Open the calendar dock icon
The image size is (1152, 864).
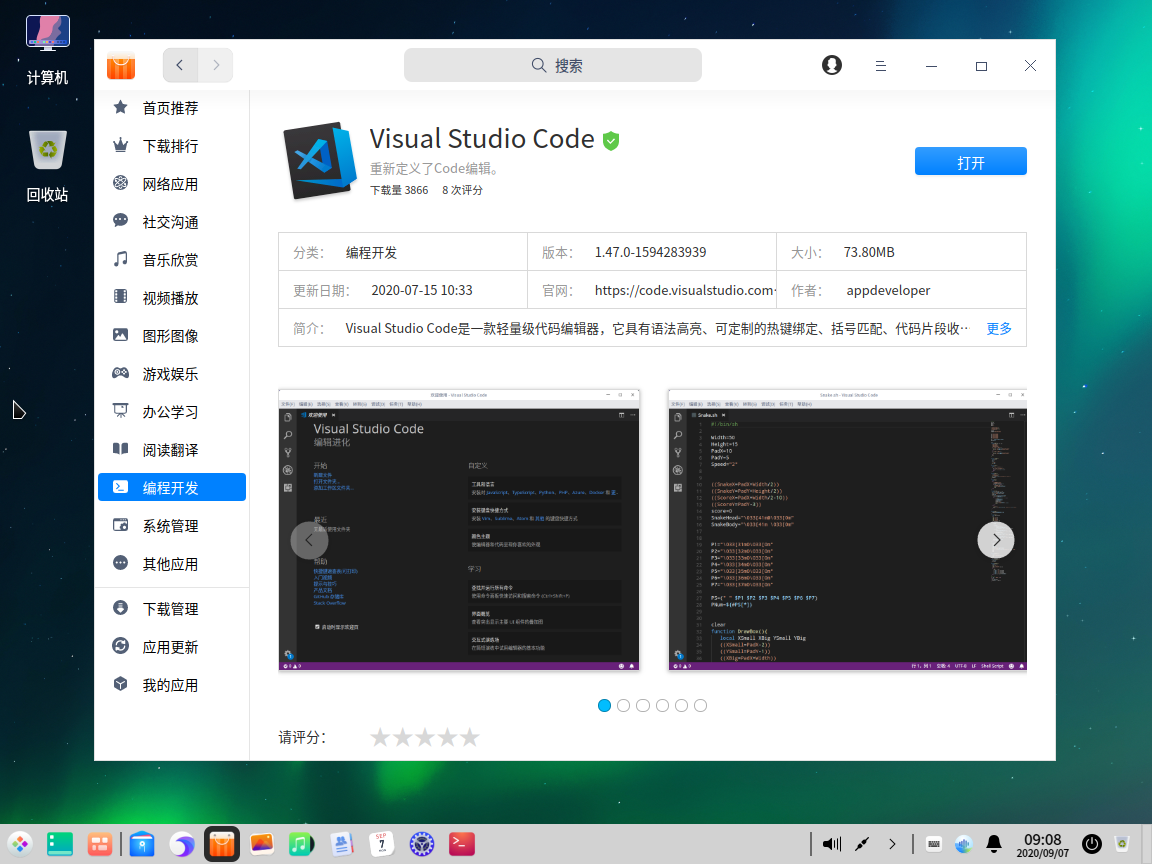pos(381,844)
